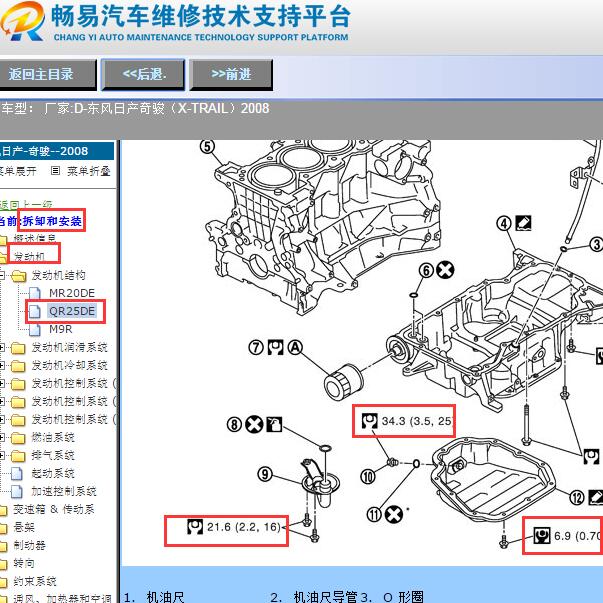Open the 发动机 tree item
Image resolution: width=603 pixels, height=603 pixels.
[29, 257]
